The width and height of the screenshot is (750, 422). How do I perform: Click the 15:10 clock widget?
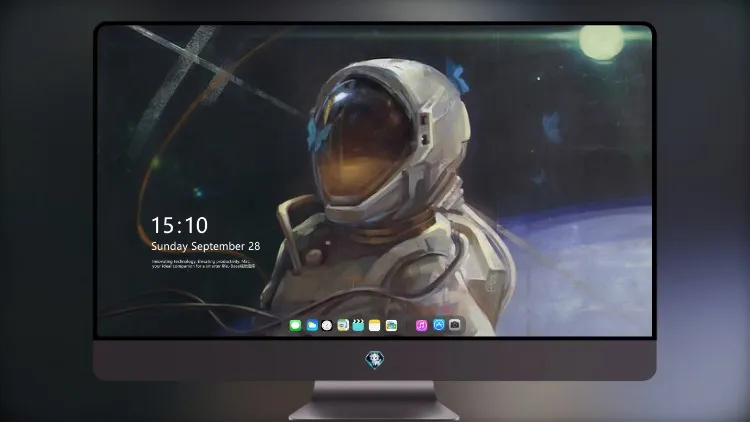[179, 225]
